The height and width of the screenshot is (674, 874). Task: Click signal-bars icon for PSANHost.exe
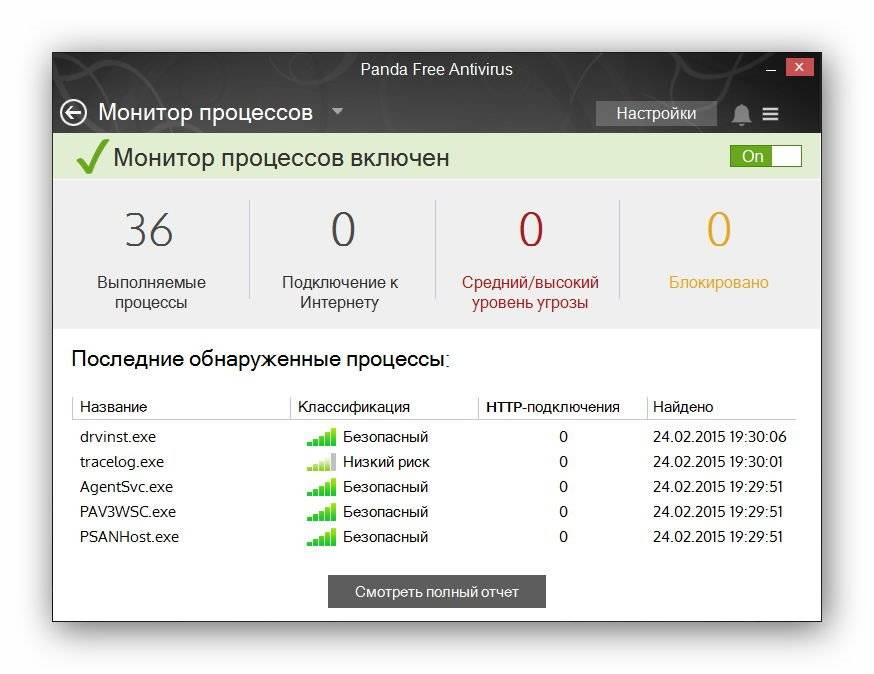pos(321,537)
